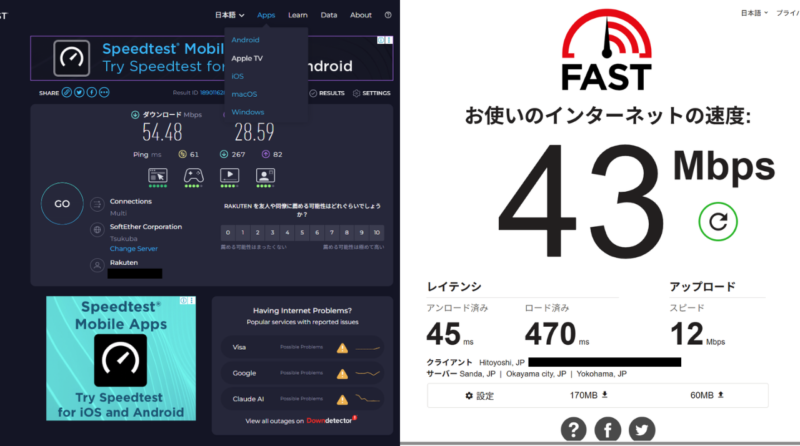Click the video conferencing experience icon

click(265, 177)
